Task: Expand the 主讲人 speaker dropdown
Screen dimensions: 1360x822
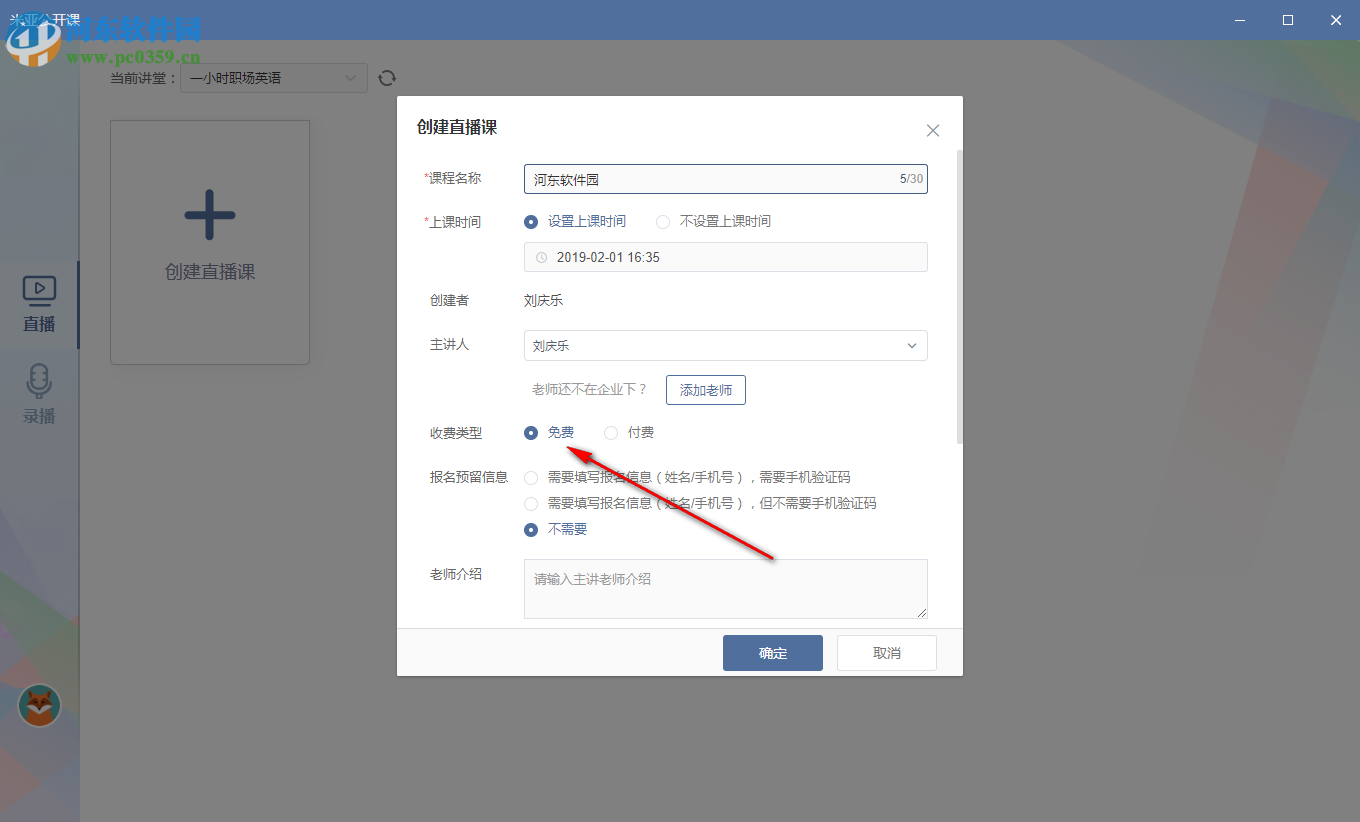Action: [911, 344]
